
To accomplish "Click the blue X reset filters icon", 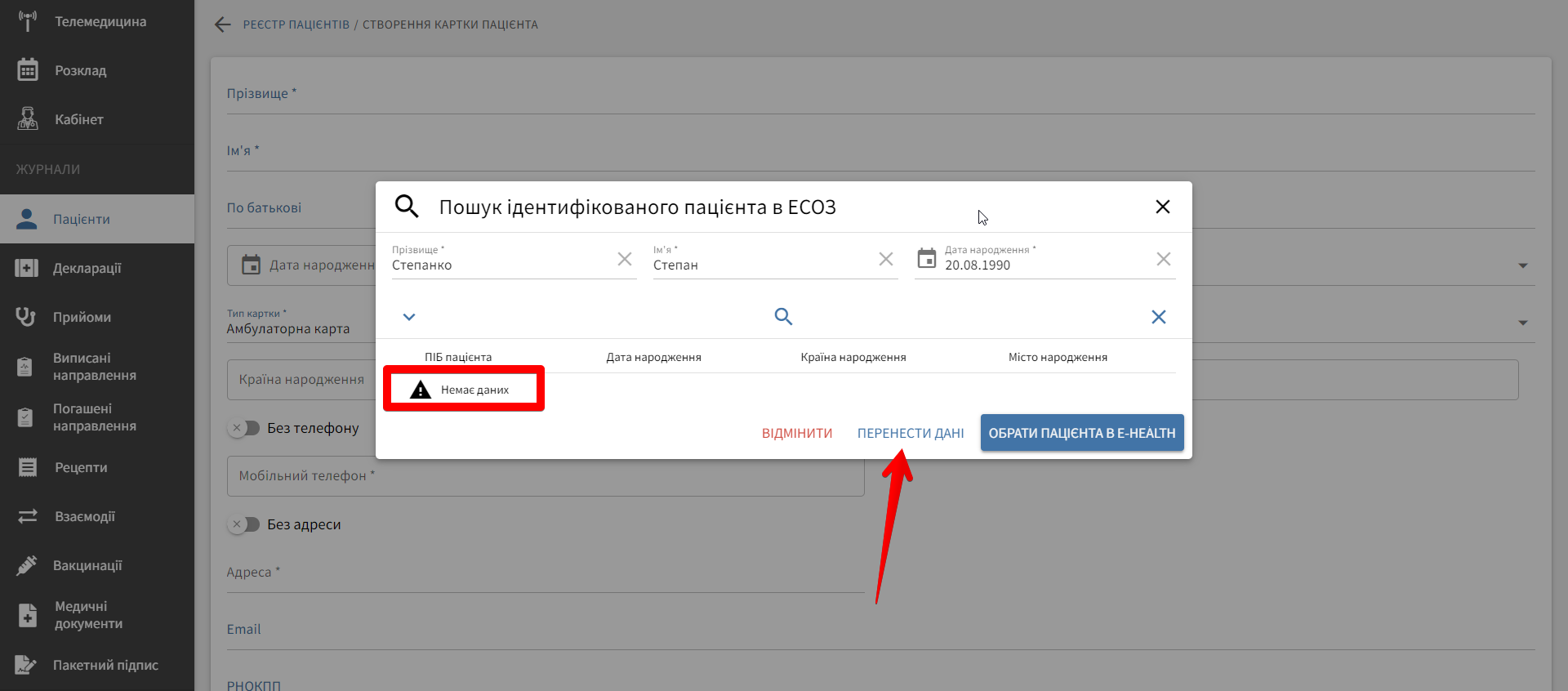I will tap(1158, 317).
